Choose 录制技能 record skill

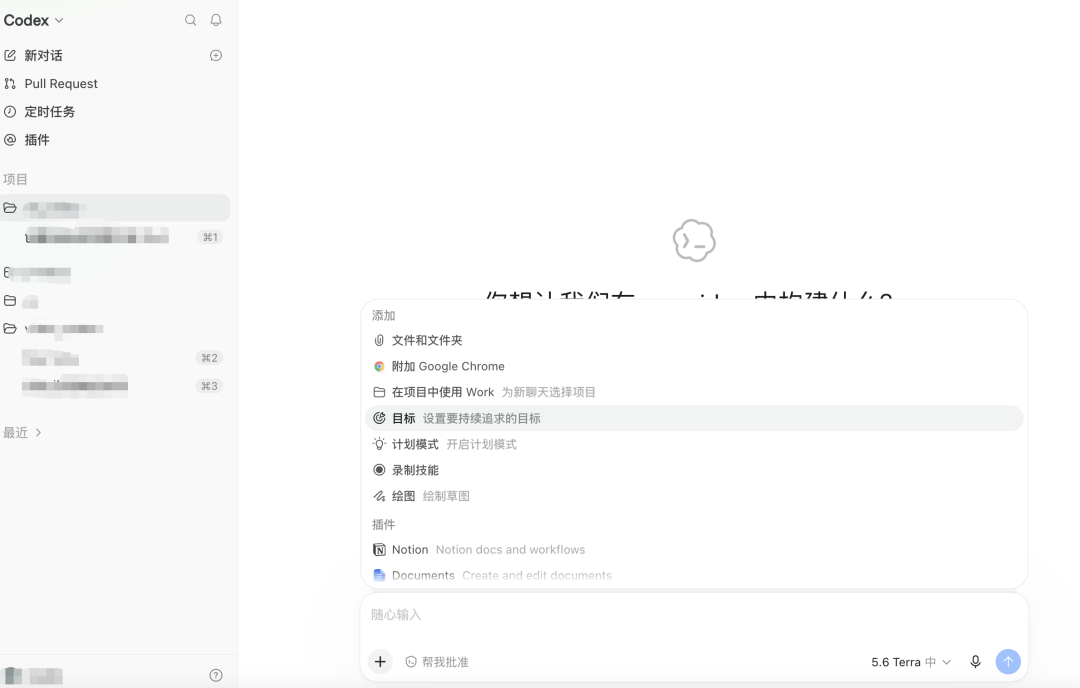click(x=694, y=470)
